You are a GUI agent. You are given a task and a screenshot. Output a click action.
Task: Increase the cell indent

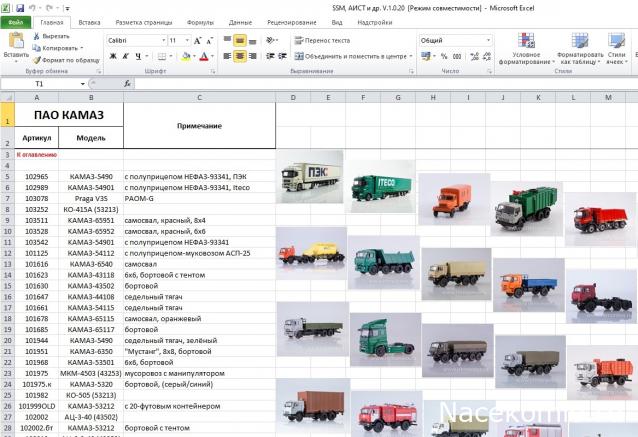coord(282,56)
